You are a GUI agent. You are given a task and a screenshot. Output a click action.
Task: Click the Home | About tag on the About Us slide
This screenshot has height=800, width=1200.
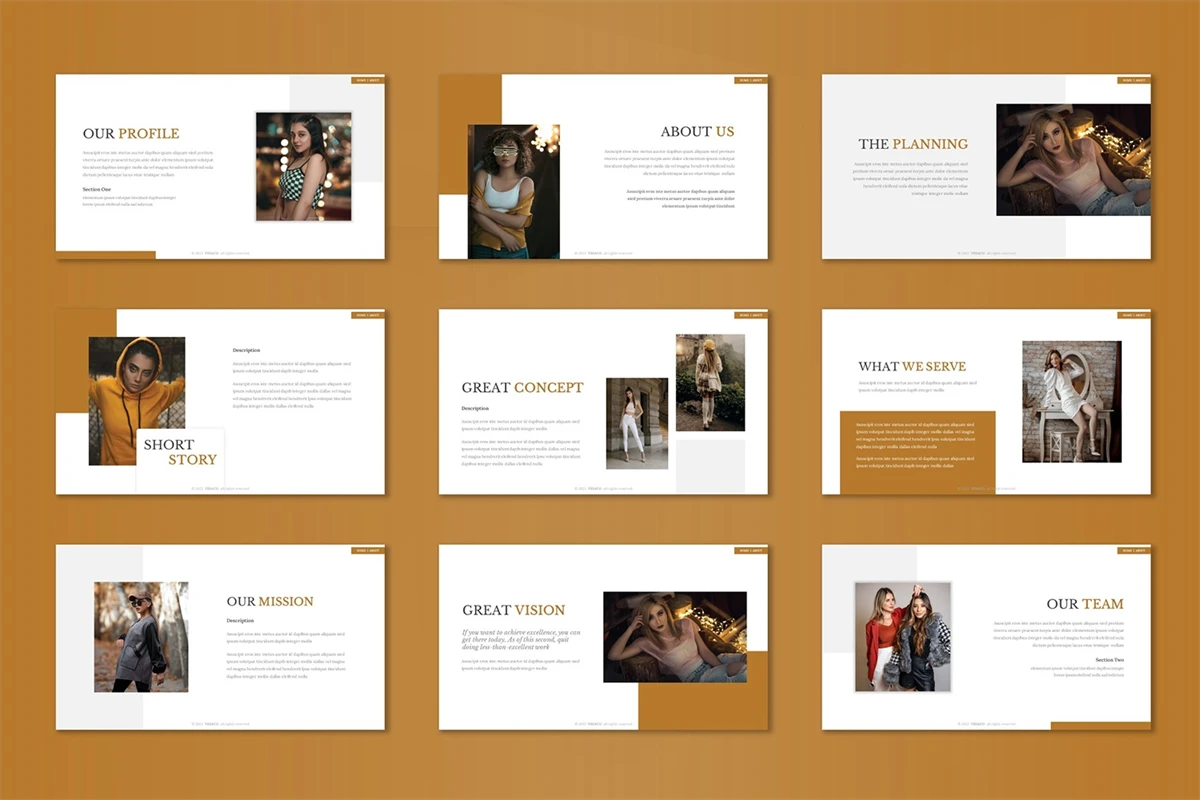(750, 80)
